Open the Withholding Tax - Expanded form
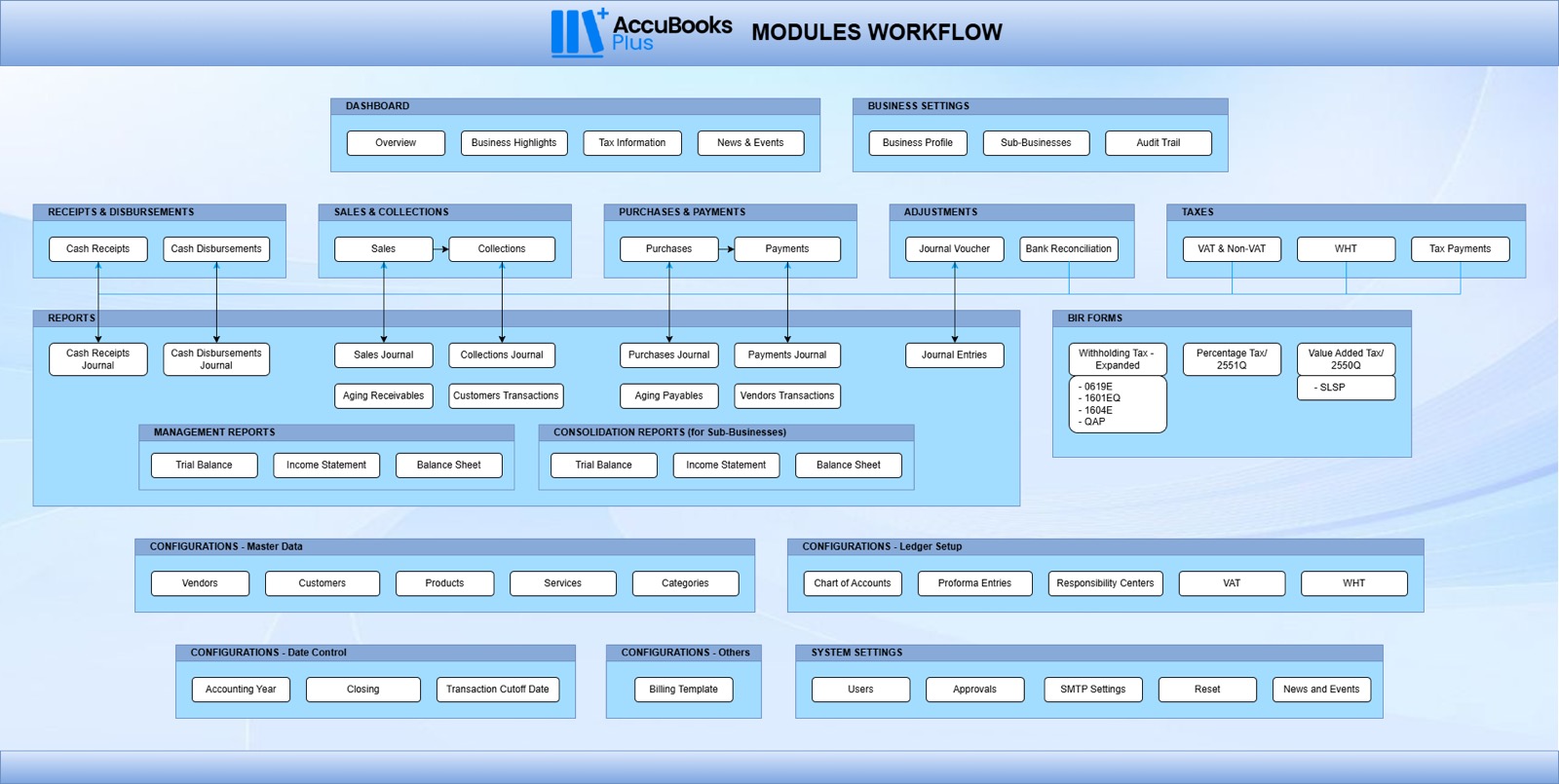Screen dimensions: 1559x784 coord(1118,359)
